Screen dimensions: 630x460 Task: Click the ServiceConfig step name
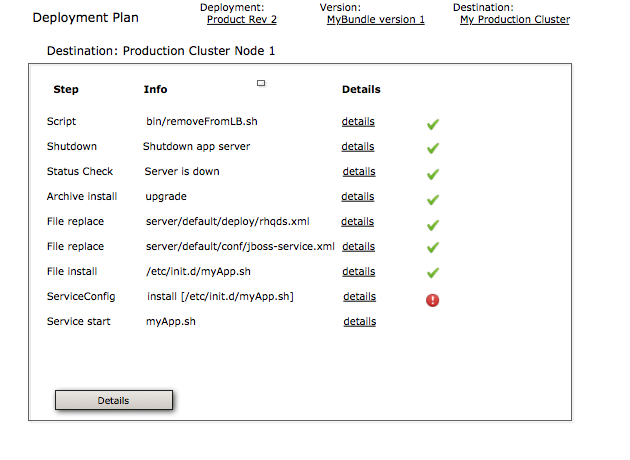pos(81,297)
